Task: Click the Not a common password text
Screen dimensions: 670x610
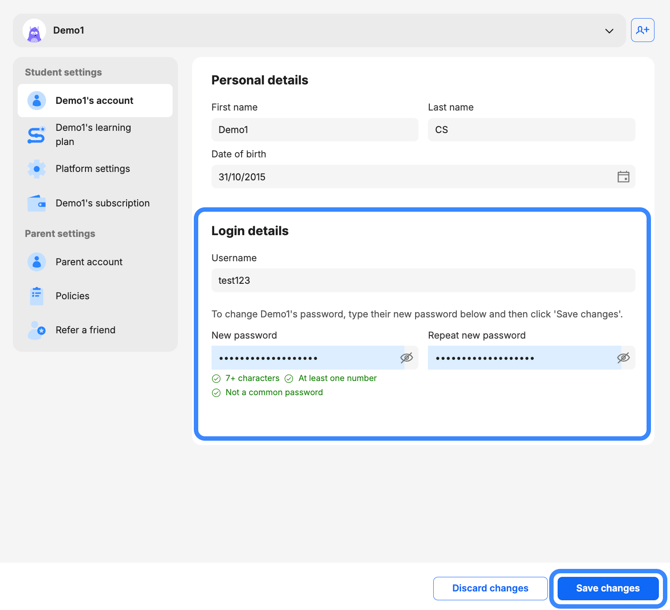Action: [274, 393]
